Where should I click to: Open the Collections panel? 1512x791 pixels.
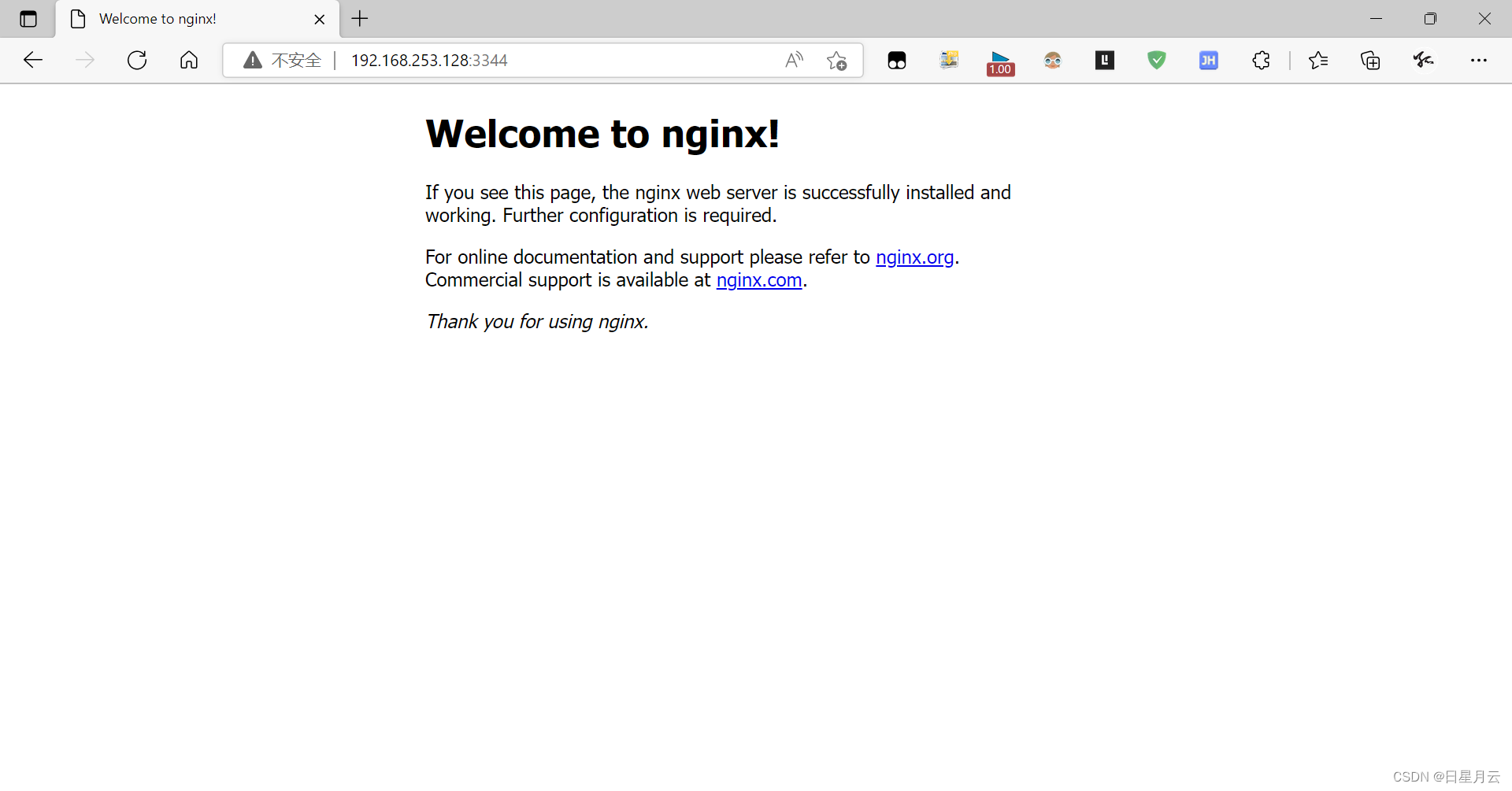(1370, 60)
